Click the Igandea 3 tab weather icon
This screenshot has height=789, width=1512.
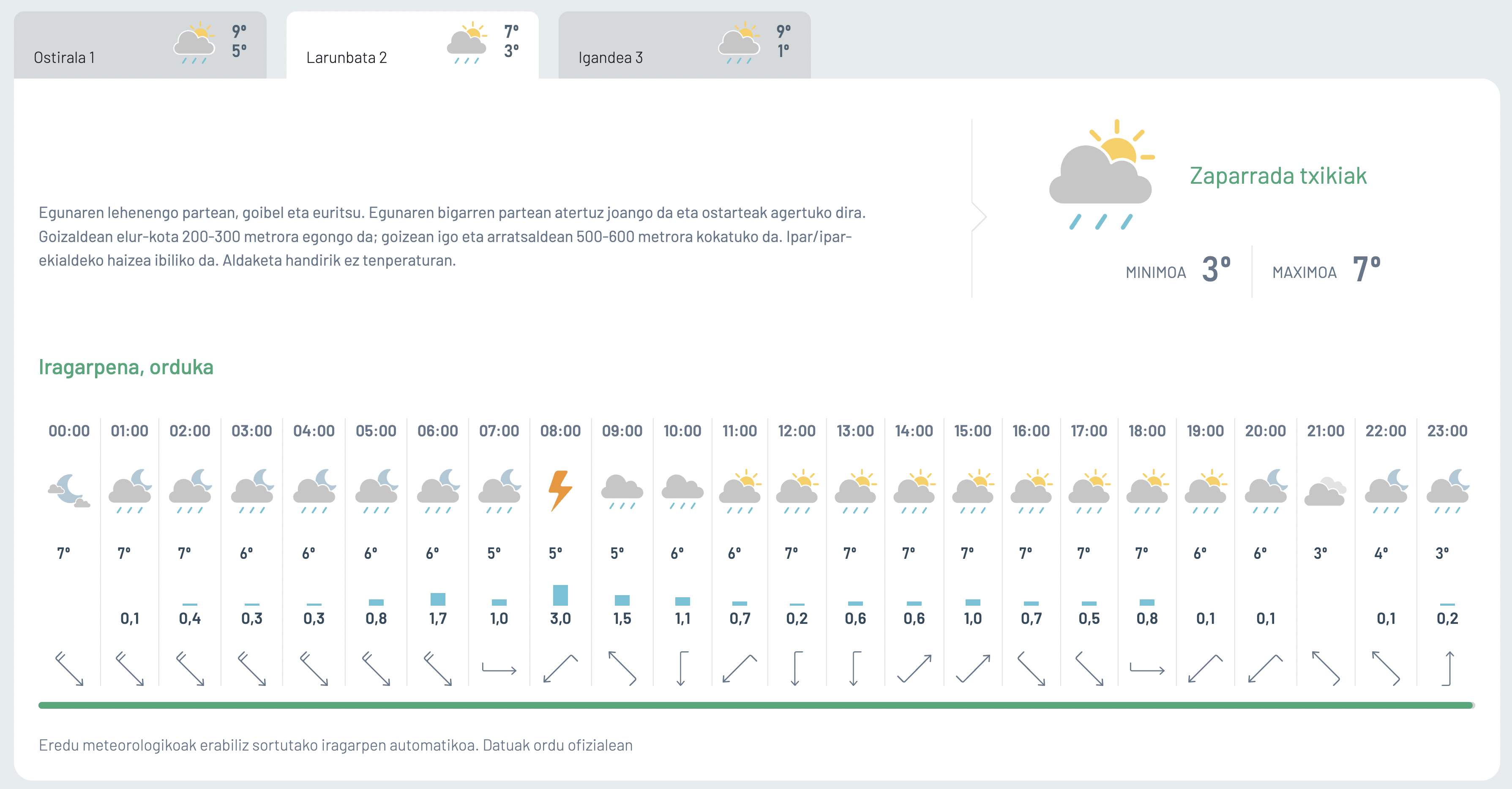(x=740, y=43)
